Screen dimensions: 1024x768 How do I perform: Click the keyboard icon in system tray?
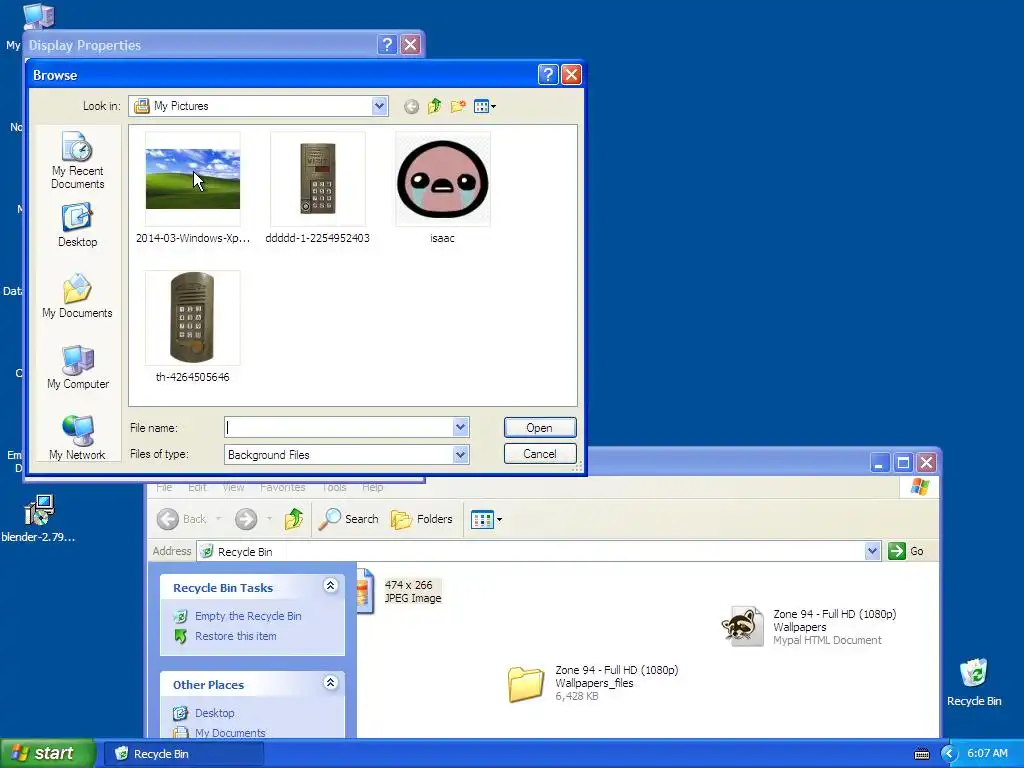(921, 754)
